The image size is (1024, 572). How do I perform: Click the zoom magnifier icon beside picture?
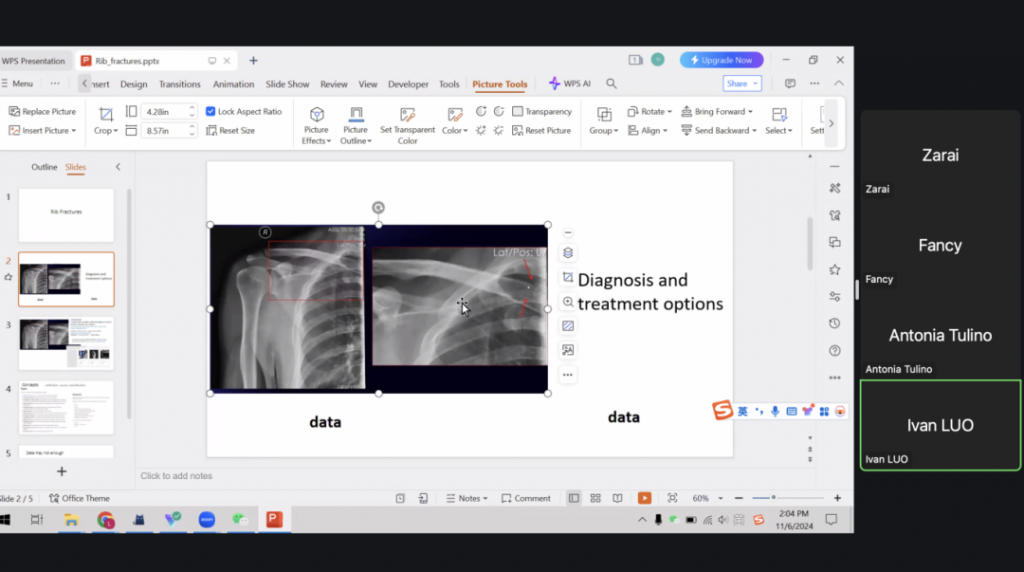coord(568,302)
